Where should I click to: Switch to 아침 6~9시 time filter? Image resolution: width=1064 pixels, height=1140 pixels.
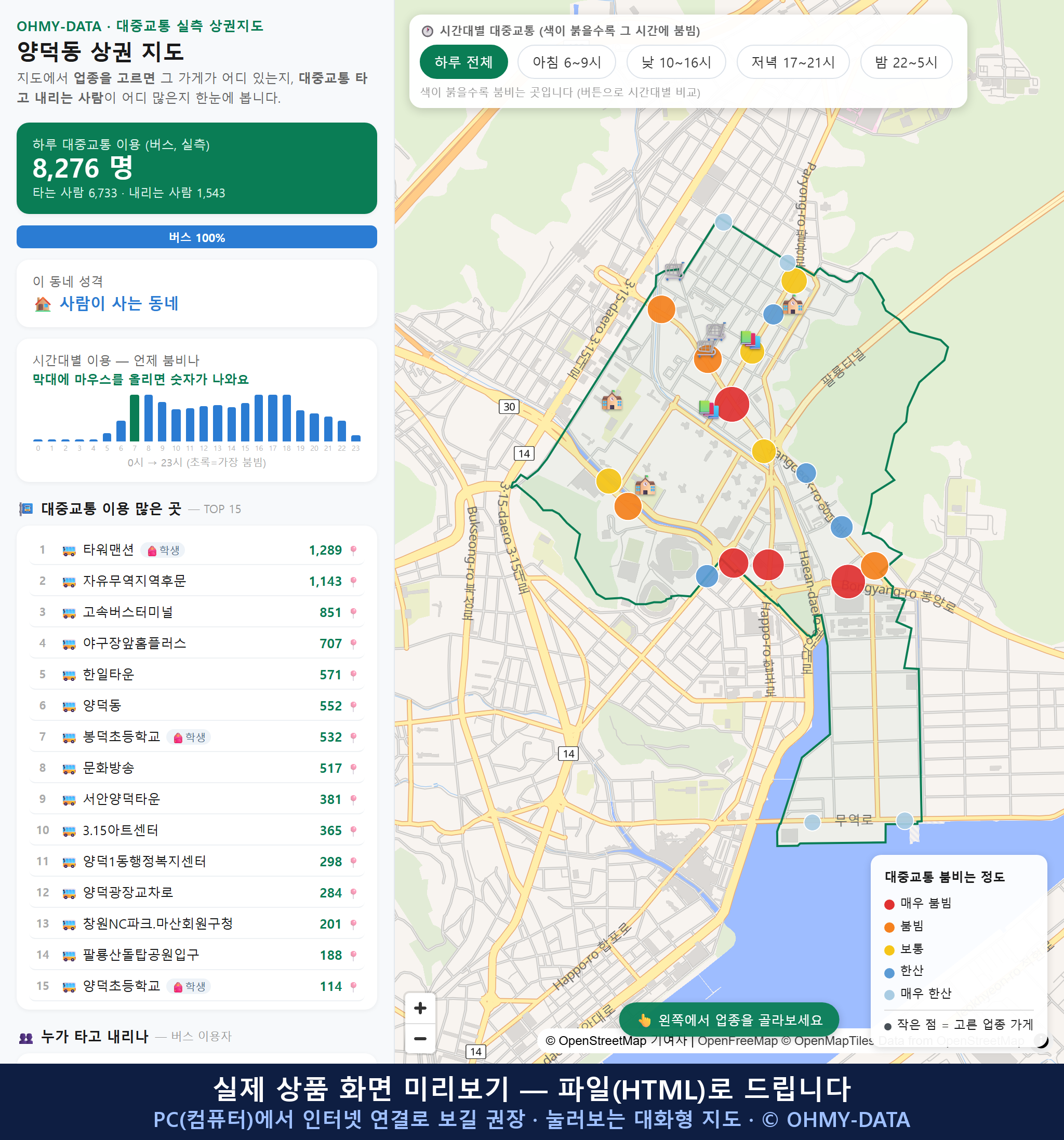pos(566,62)
